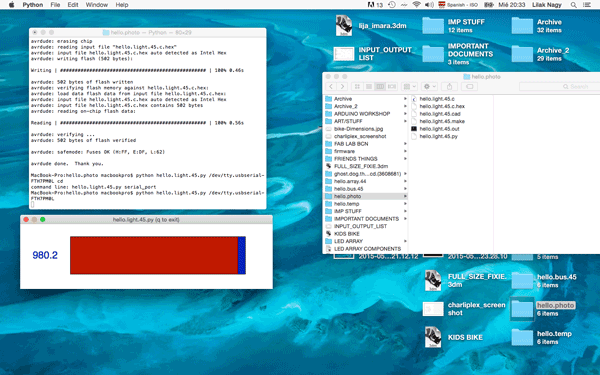
Task: Switch Finder to icon view
Action: (x=357, y=86)
